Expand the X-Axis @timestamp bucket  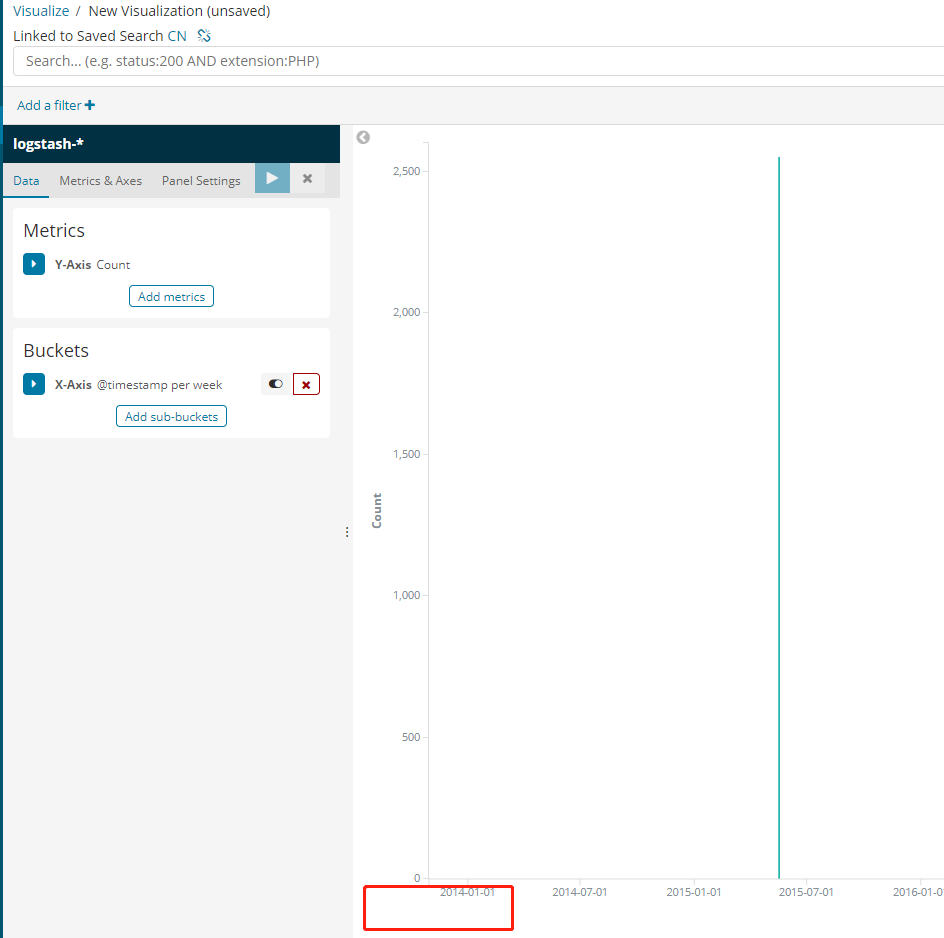coord(34,384)
